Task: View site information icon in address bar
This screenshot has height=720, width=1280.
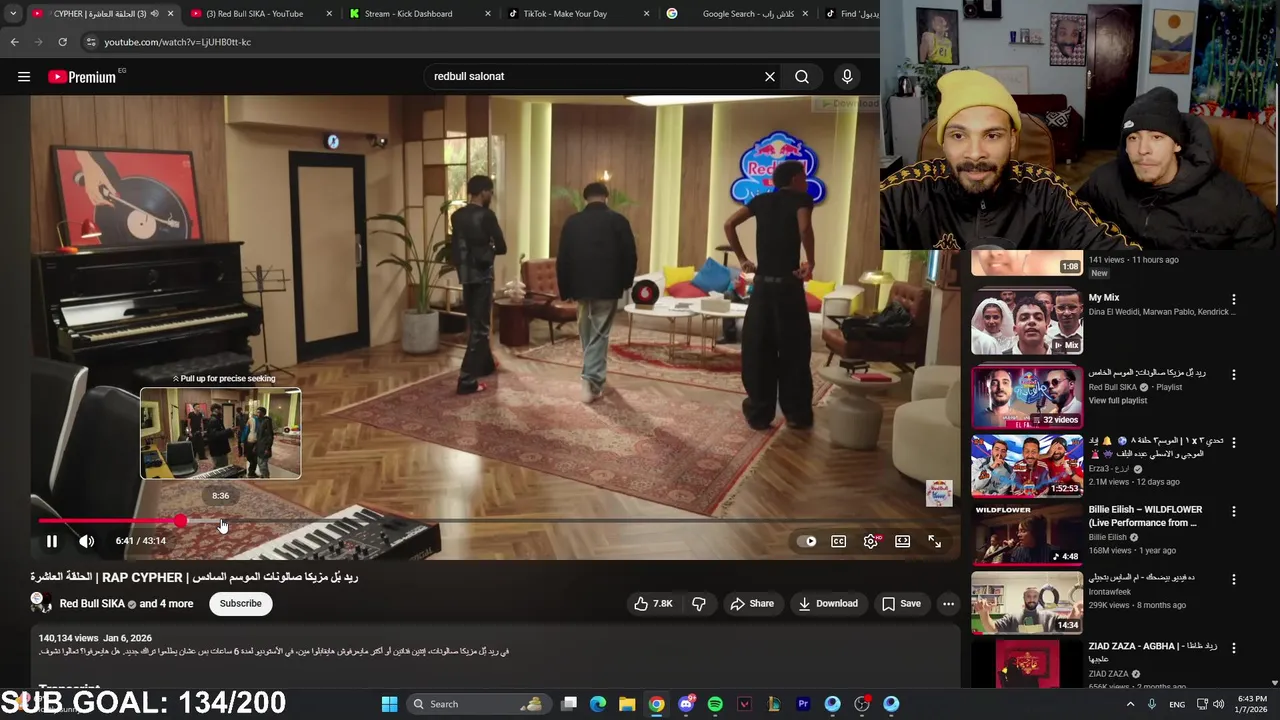Action: click(x=91, y=42)
